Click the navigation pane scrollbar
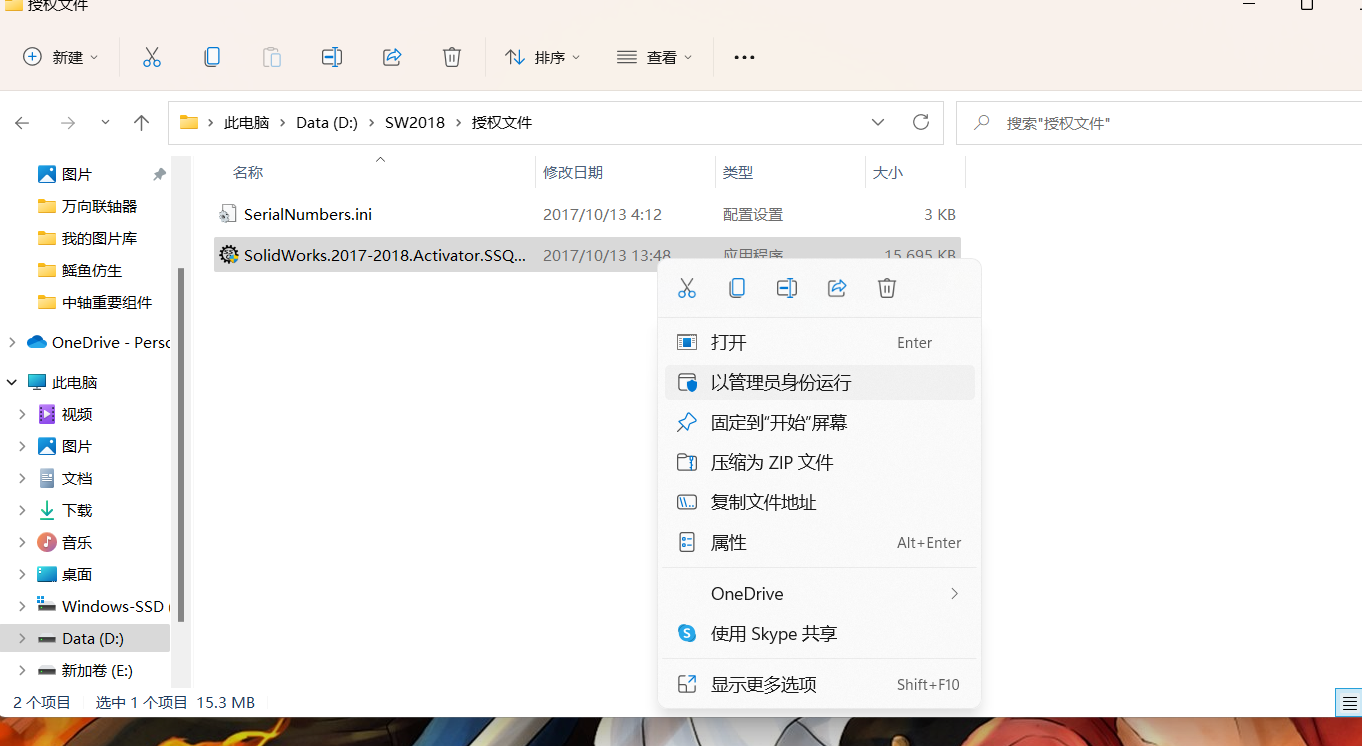Viewport: 1362px width, 746px height. coord(181,443)
